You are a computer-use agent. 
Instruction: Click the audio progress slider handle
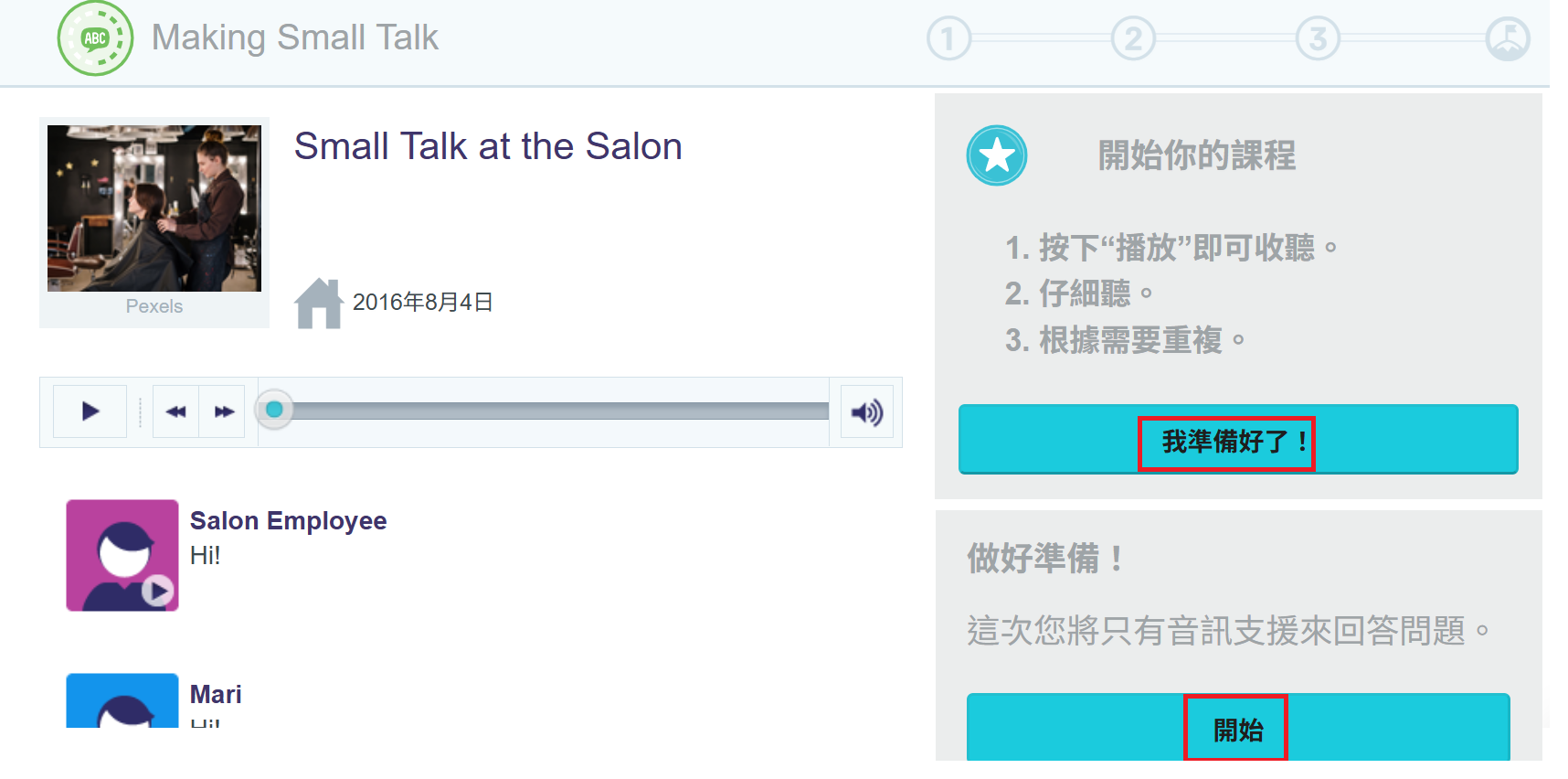pyautogui.click(x=274, y=410)
